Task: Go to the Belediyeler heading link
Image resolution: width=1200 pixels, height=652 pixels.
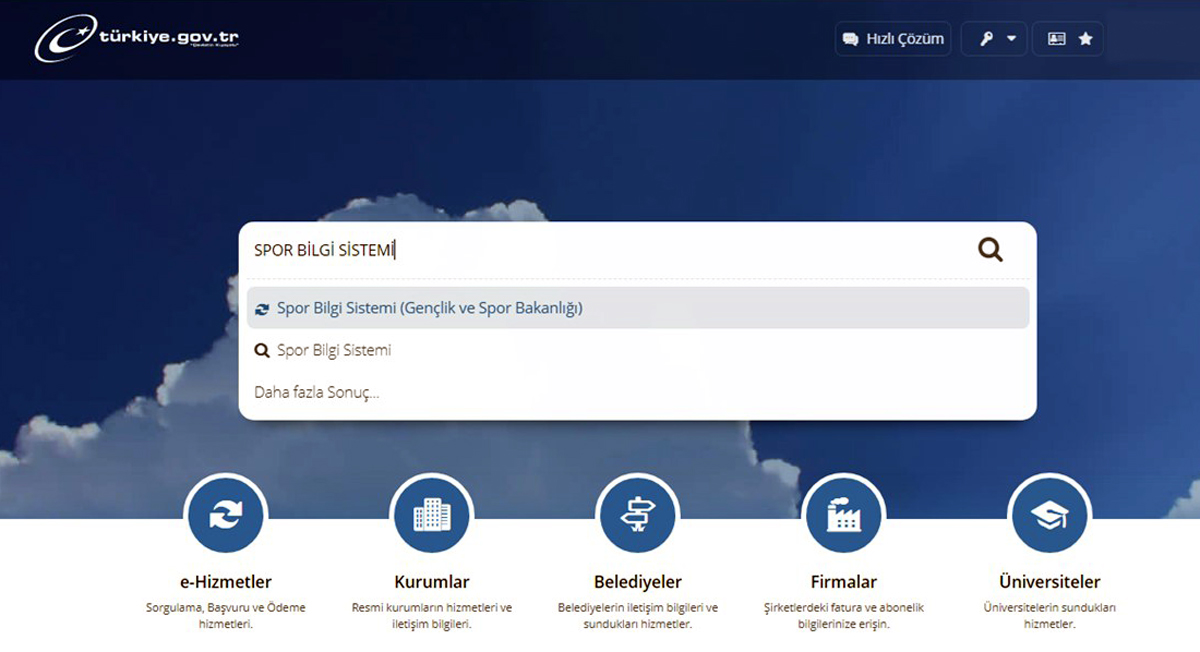Action: pos(638,582)
